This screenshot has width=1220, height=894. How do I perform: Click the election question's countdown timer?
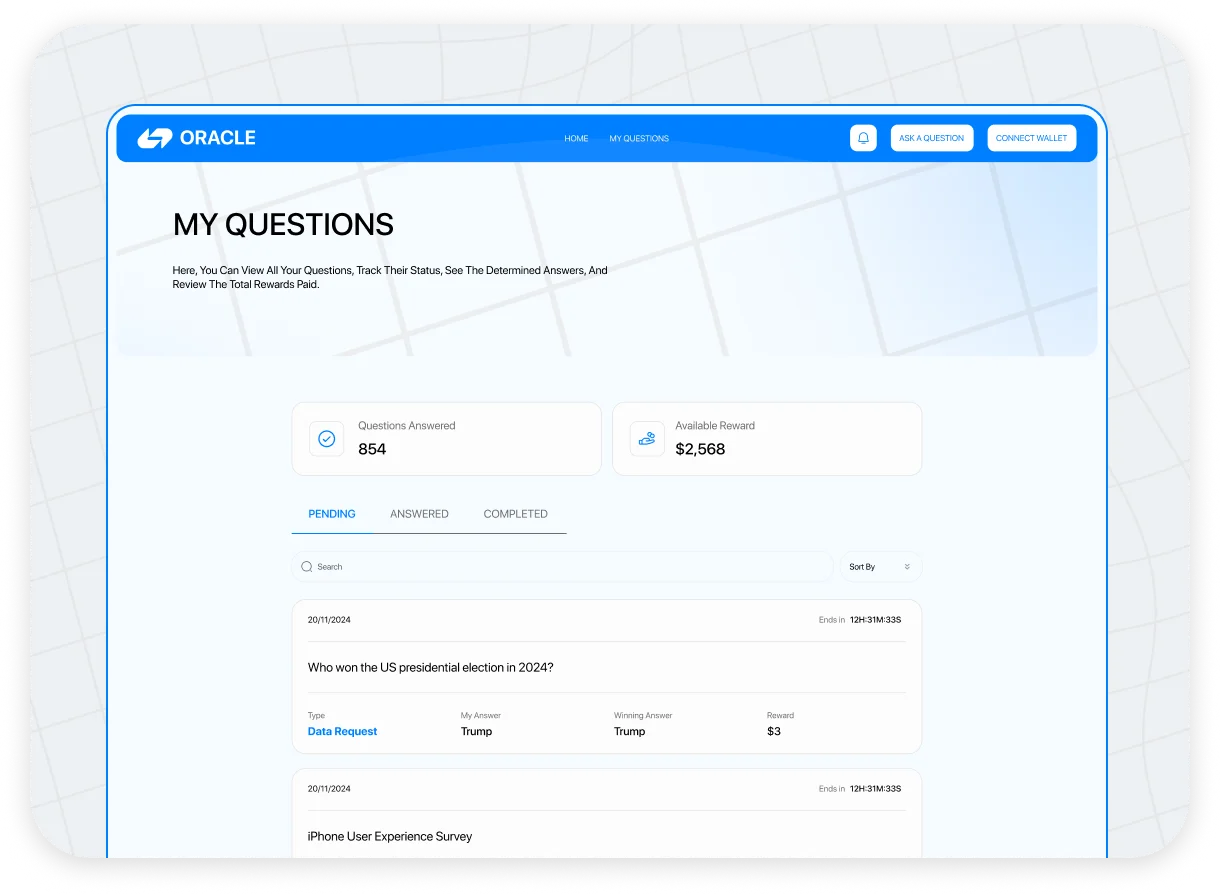[875, 620]
